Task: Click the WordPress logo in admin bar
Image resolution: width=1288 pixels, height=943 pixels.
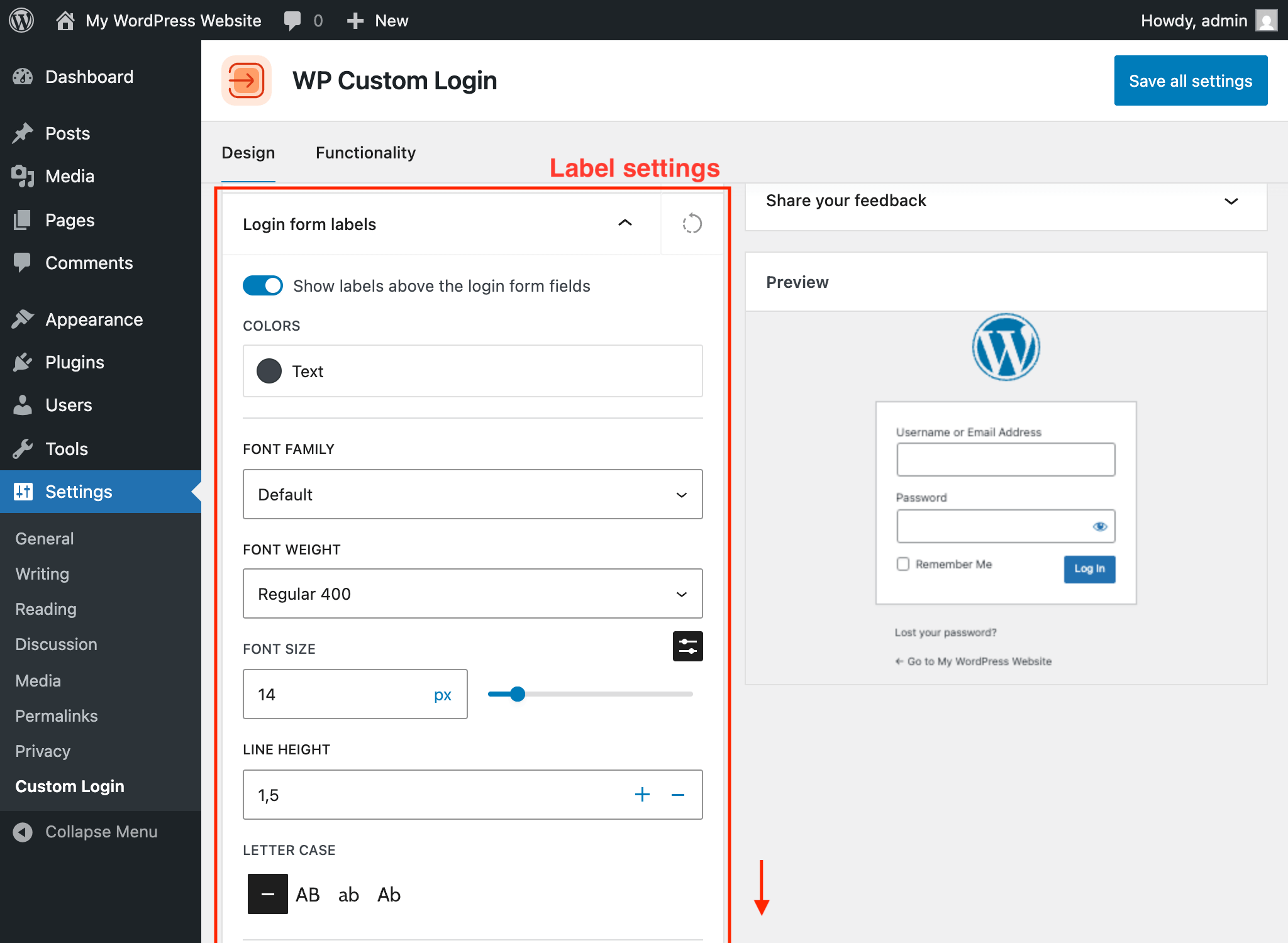Action: pyautogui.click(x=21, y=20)
